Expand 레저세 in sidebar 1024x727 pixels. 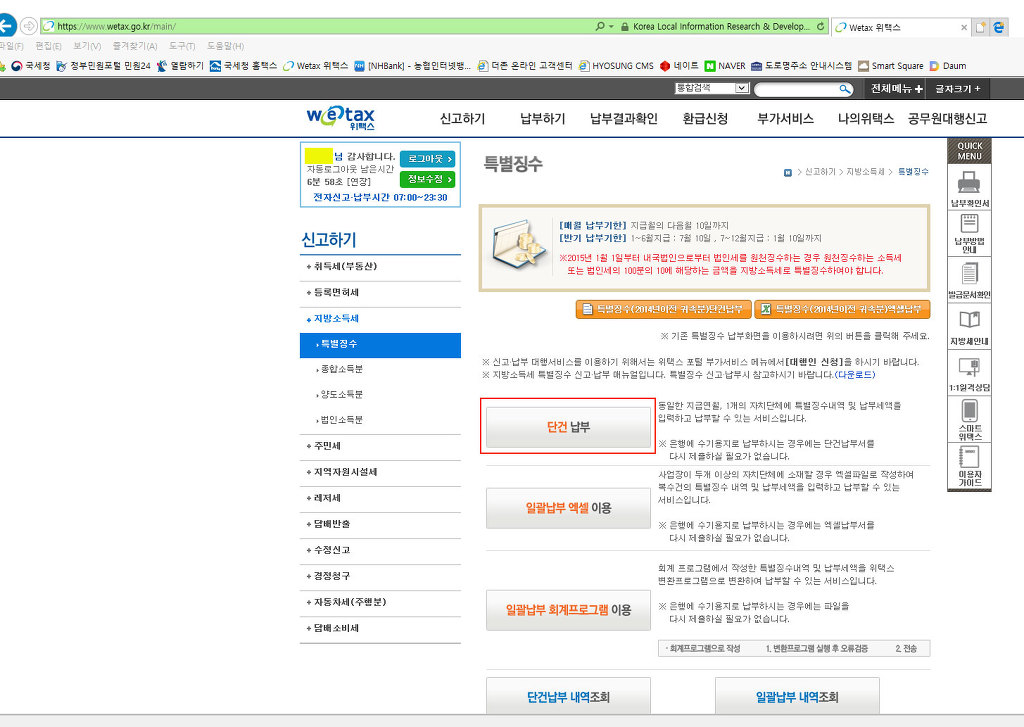click(x=323, y=498)
